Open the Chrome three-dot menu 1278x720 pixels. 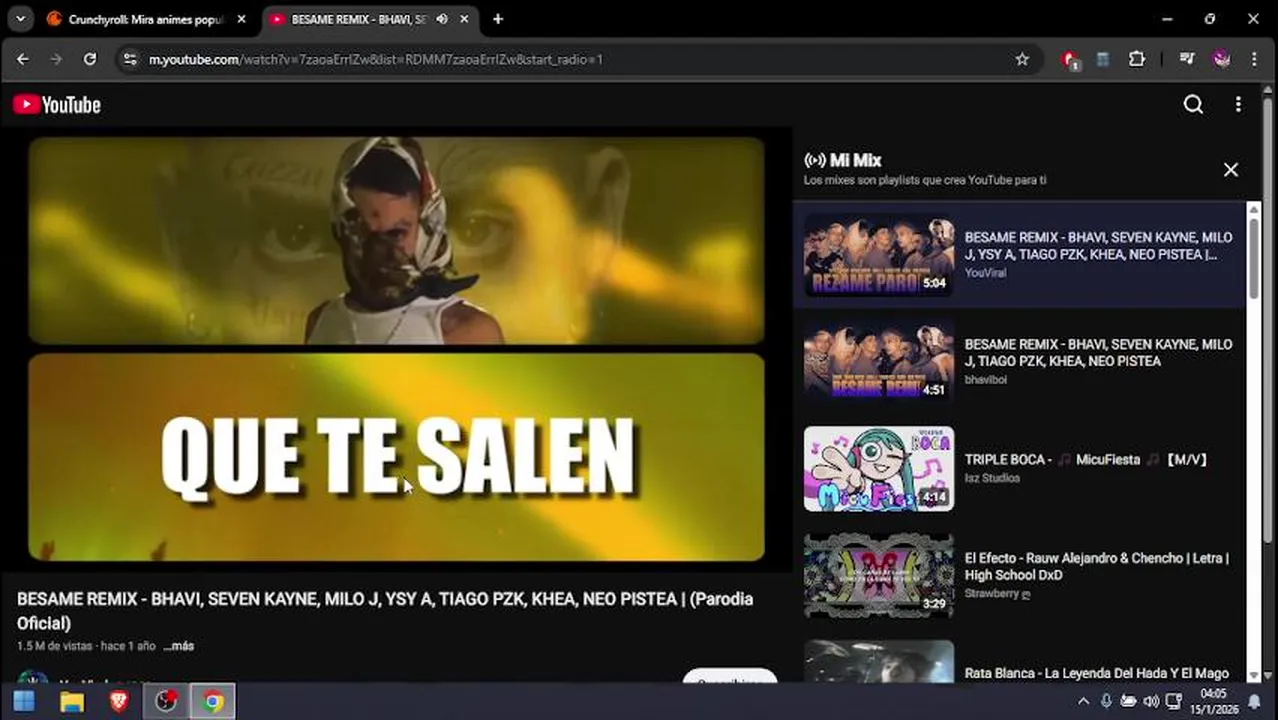tap(1254, 59)
